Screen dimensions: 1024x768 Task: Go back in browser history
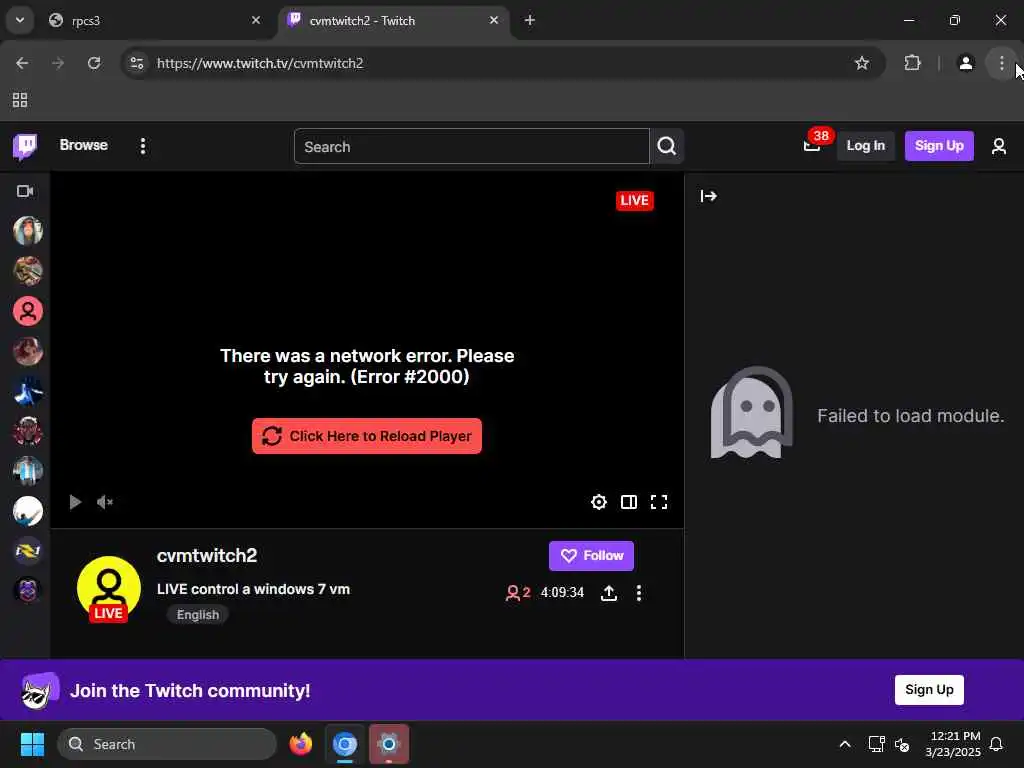pyautogui.click(x=22, y=63)
